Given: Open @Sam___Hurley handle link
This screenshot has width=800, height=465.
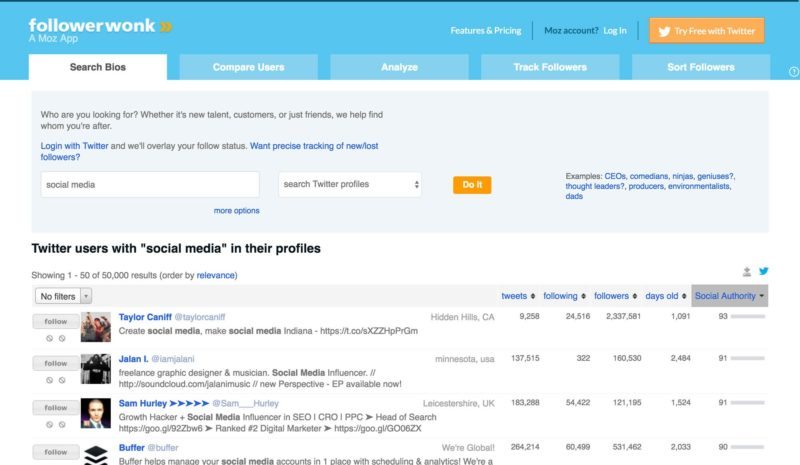Looking at the screenshot, I should click(245, 403).
